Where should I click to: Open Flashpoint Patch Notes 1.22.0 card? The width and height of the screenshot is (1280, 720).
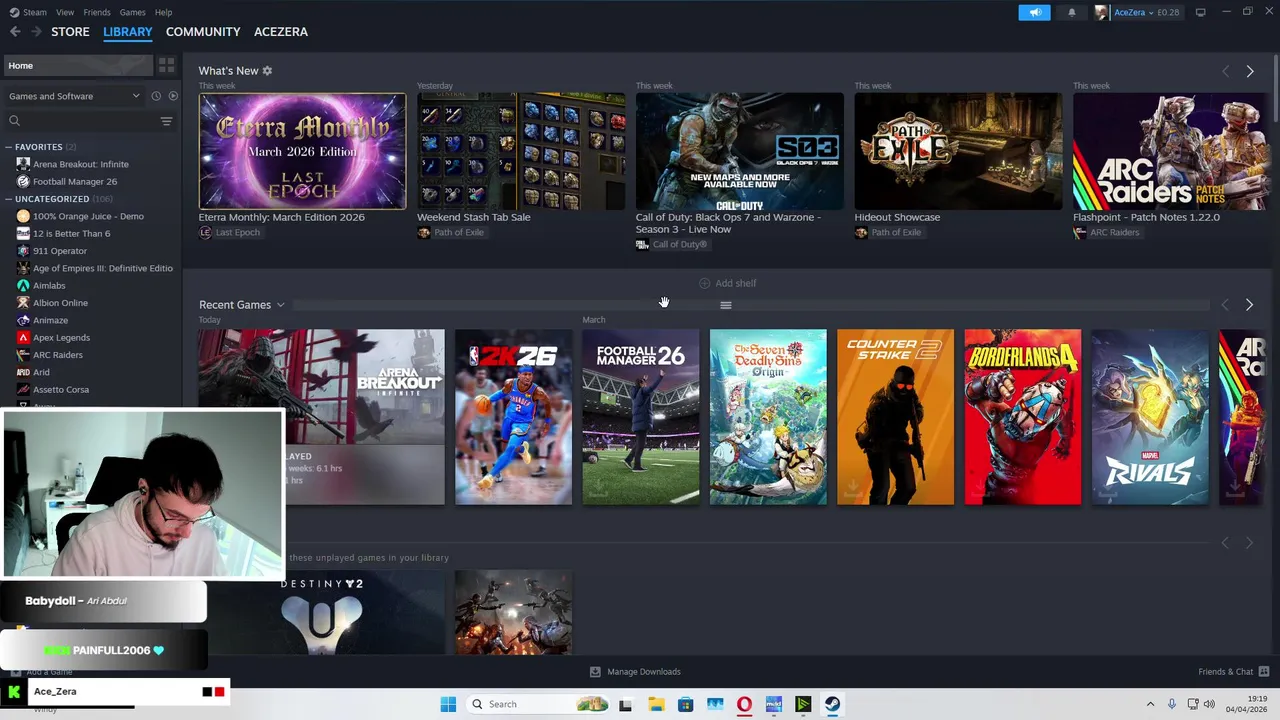point(1170,151)
